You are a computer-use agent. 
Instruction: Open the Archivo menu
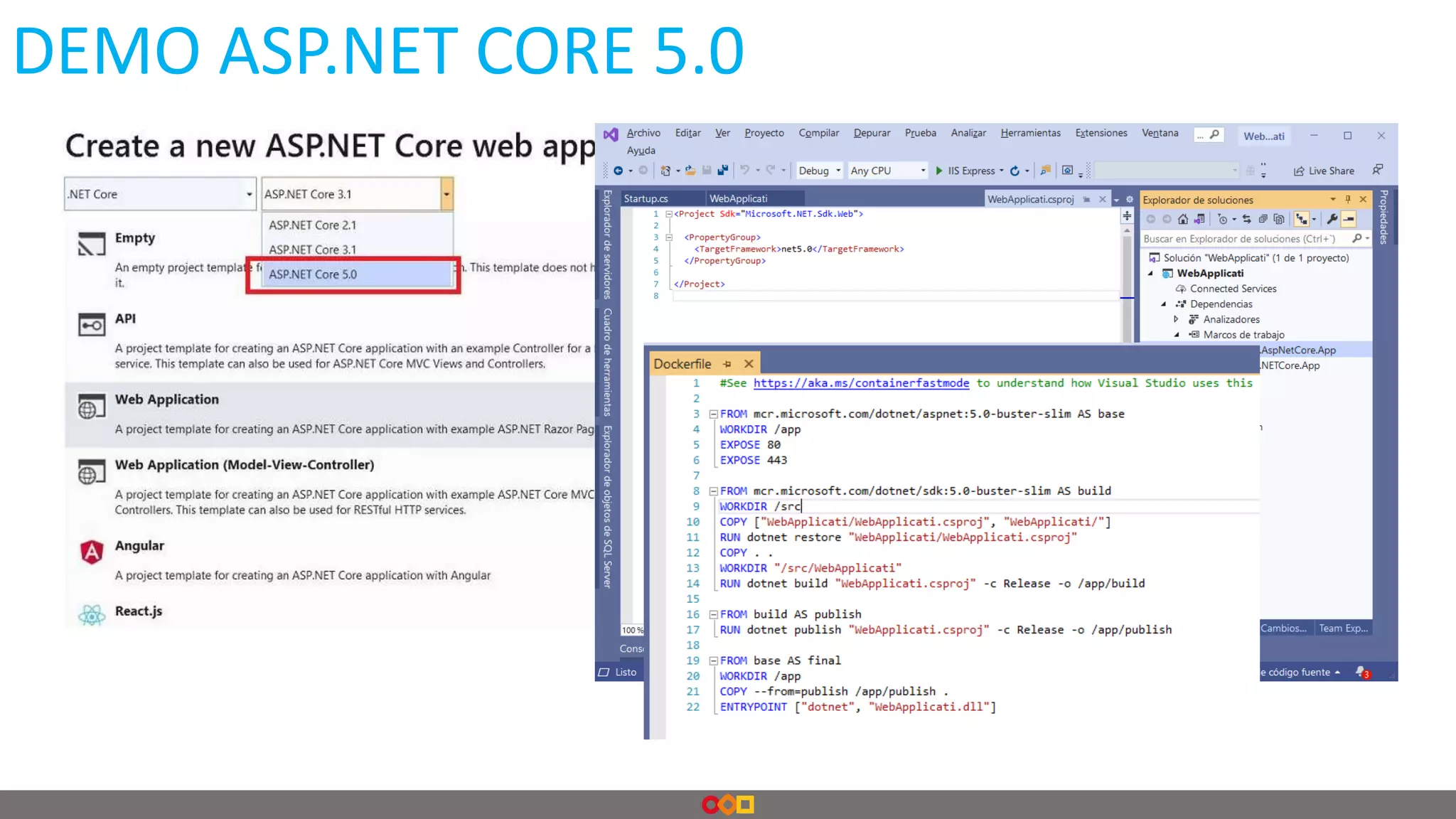pyautogui.click(x=643, y=133)
